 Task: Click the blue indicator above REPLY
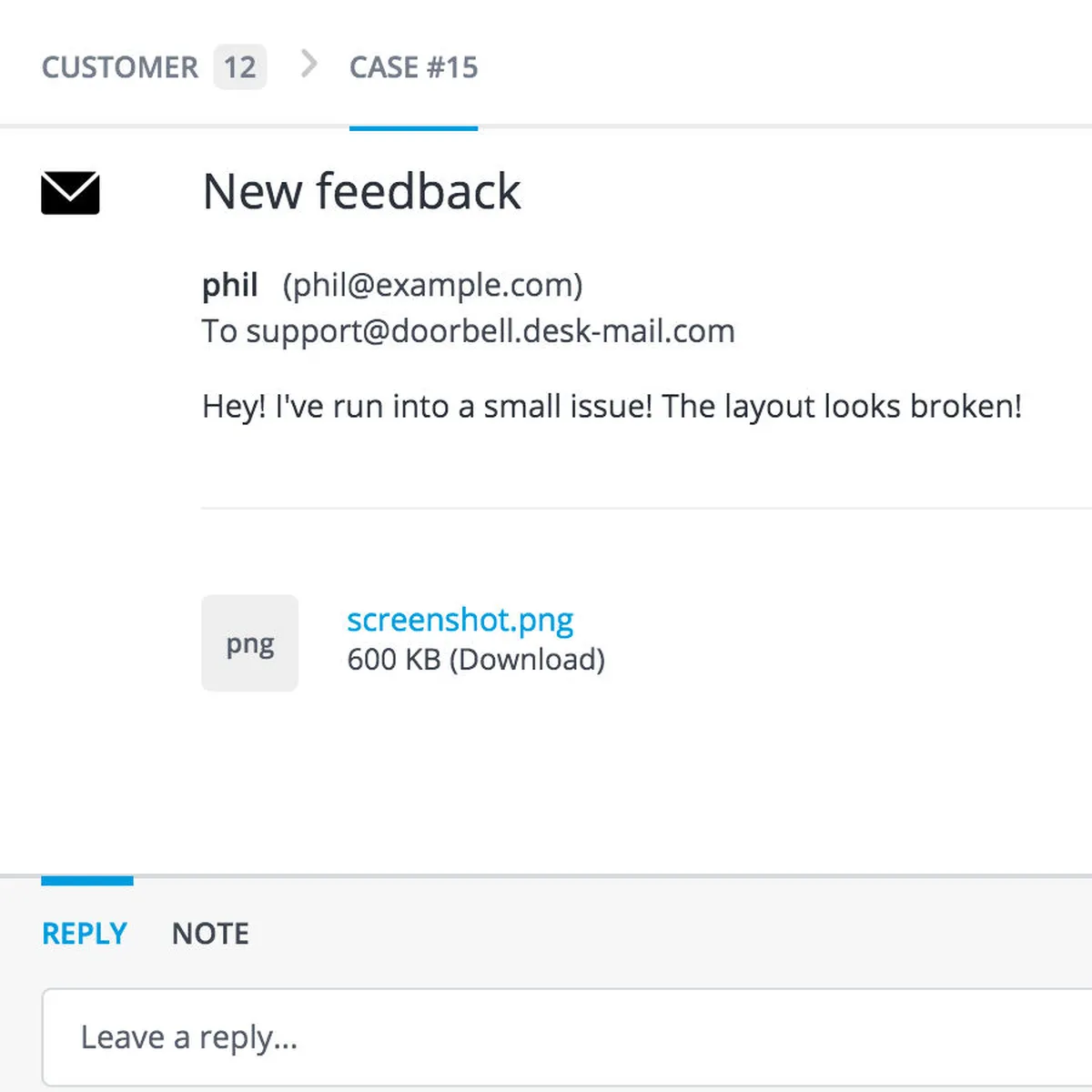(x=87, y=881)
